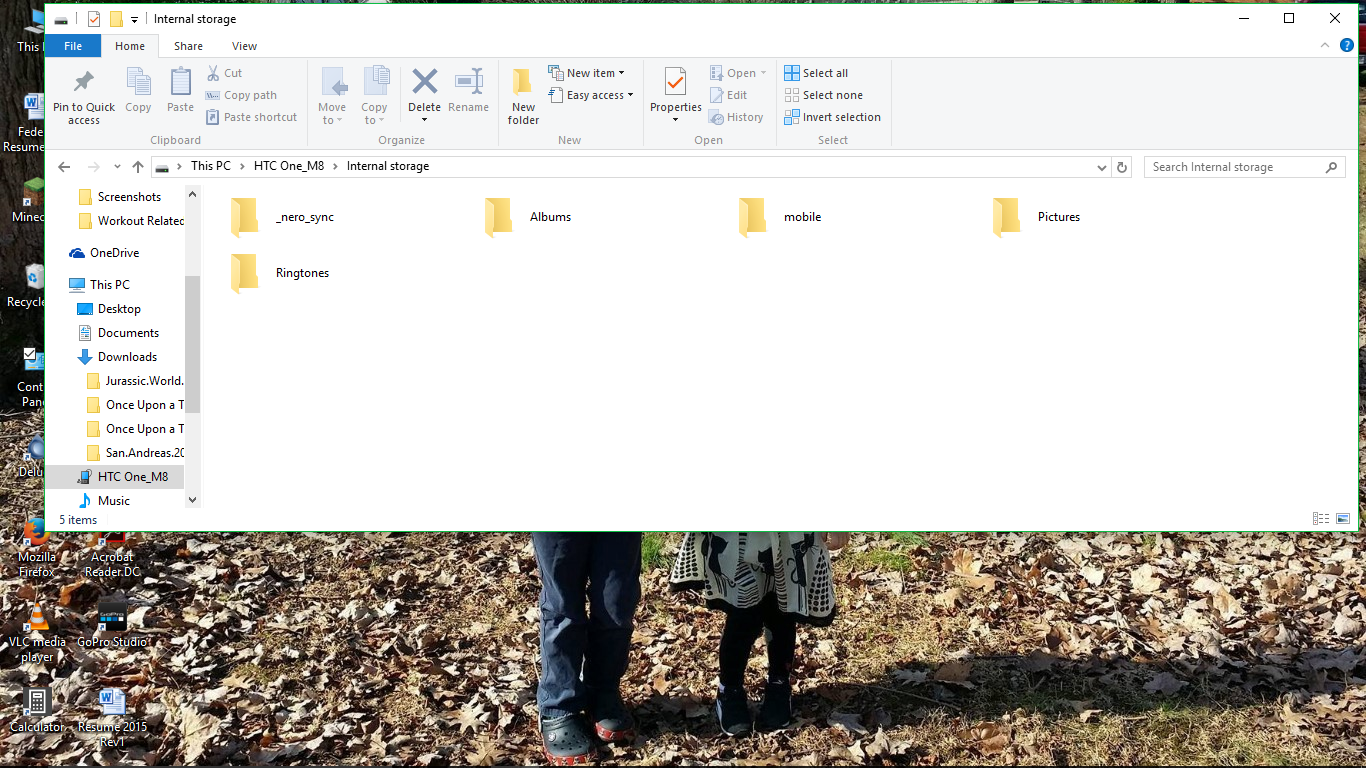Expand the New item dropdown

tap(589, 72)
